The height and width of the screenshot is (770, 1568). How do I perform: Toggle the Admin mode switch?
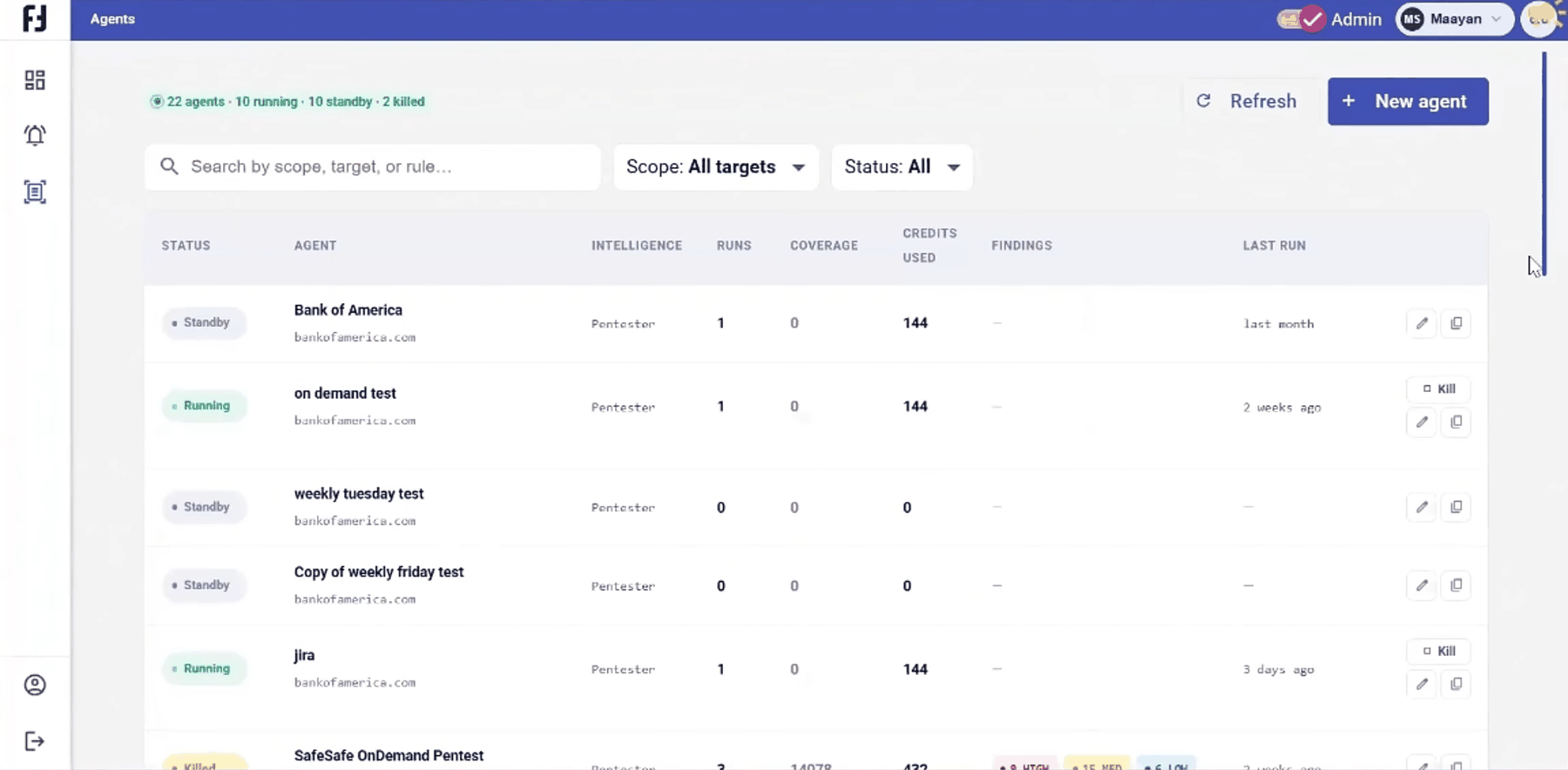coord(1301,19)
